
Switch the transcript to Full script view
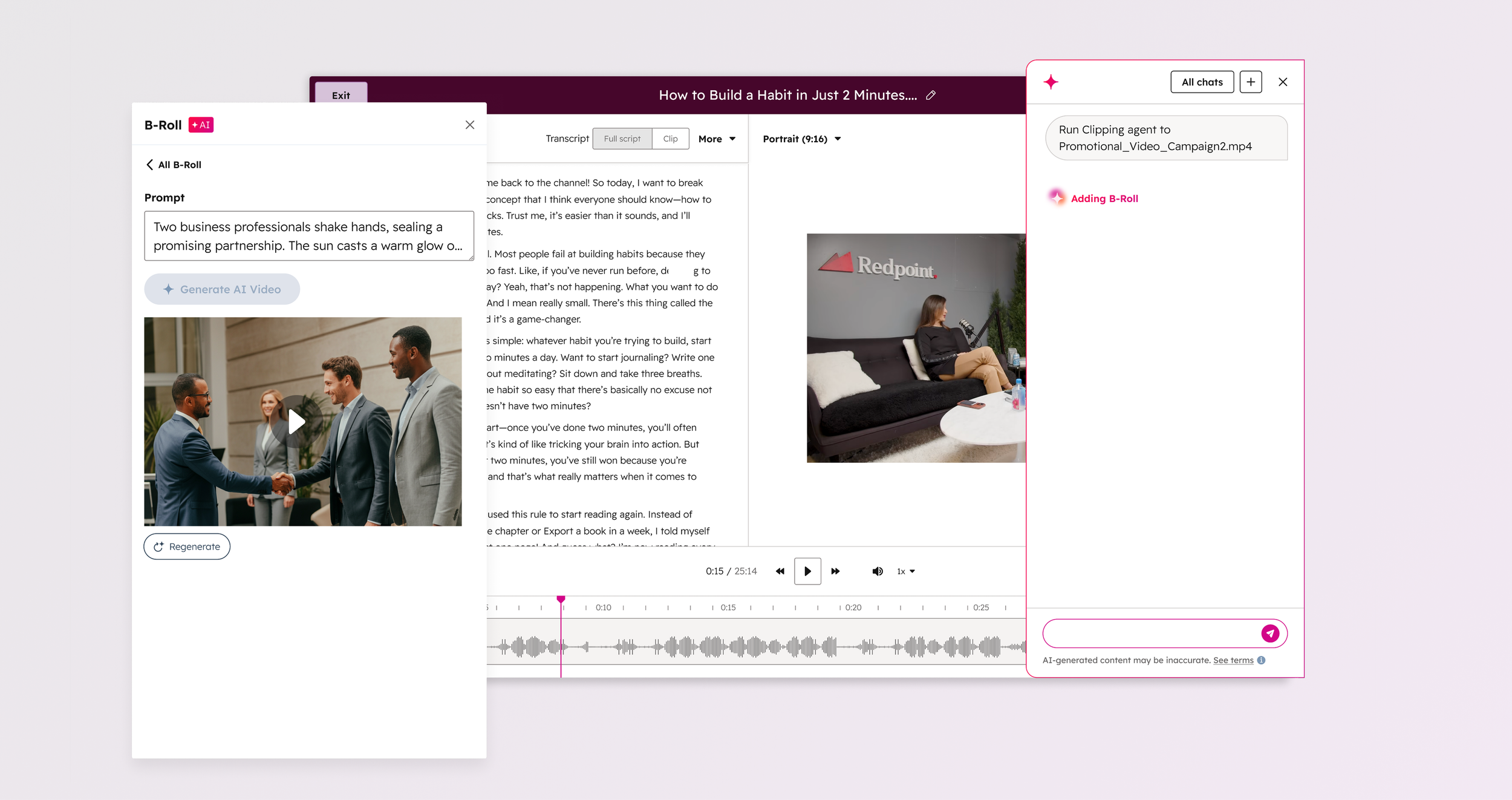pyautogui.click(x=622, y=139)
